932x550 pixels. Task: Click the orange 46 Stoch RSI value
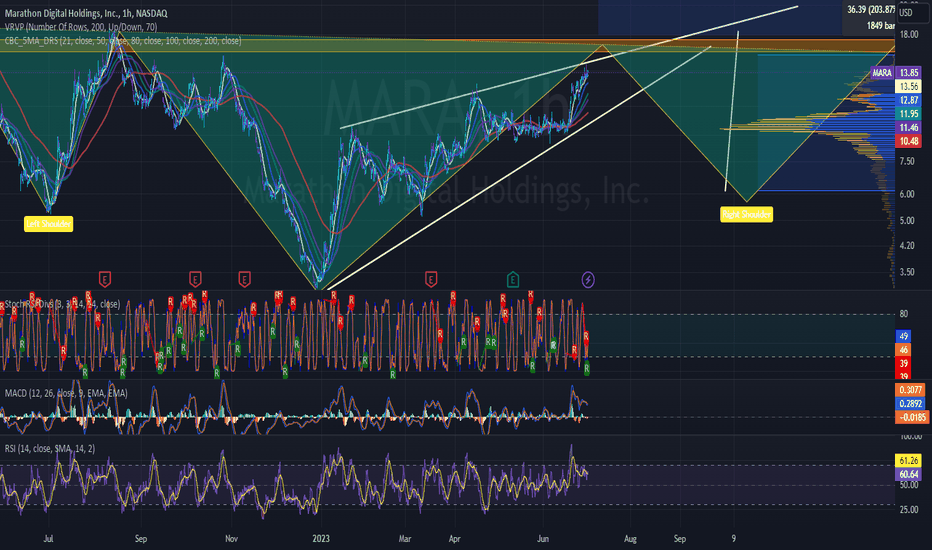(903, 350)
